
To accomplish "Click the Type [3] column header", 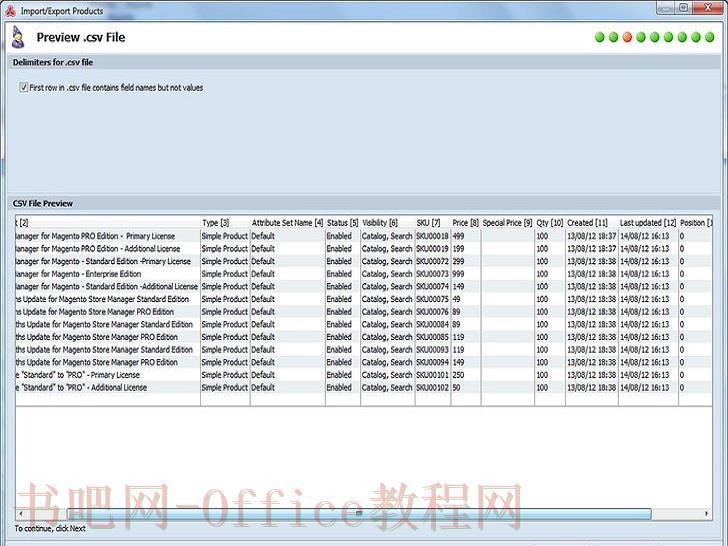I will [225, 223].
